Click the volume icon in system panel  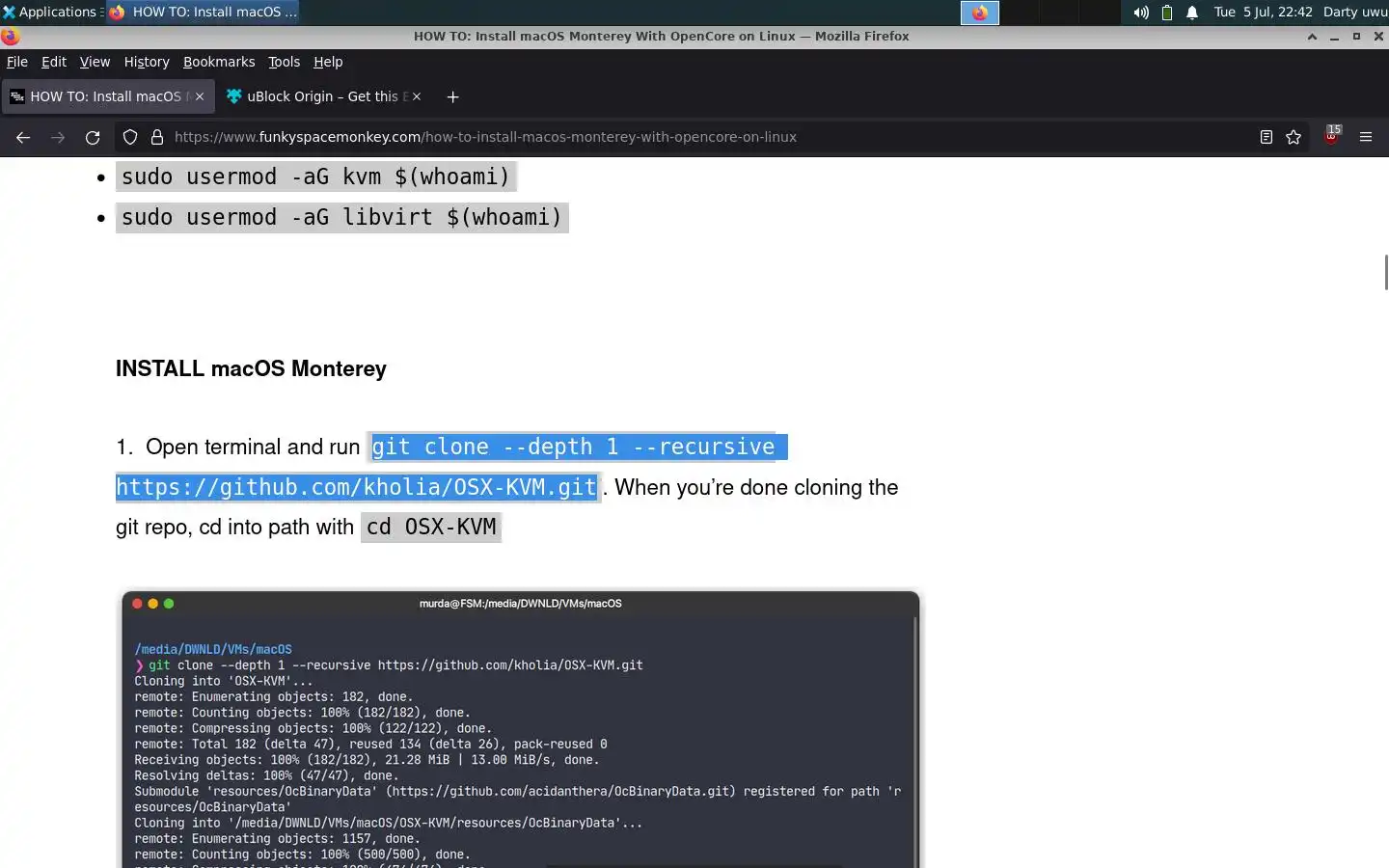[x=1141, y=13]
